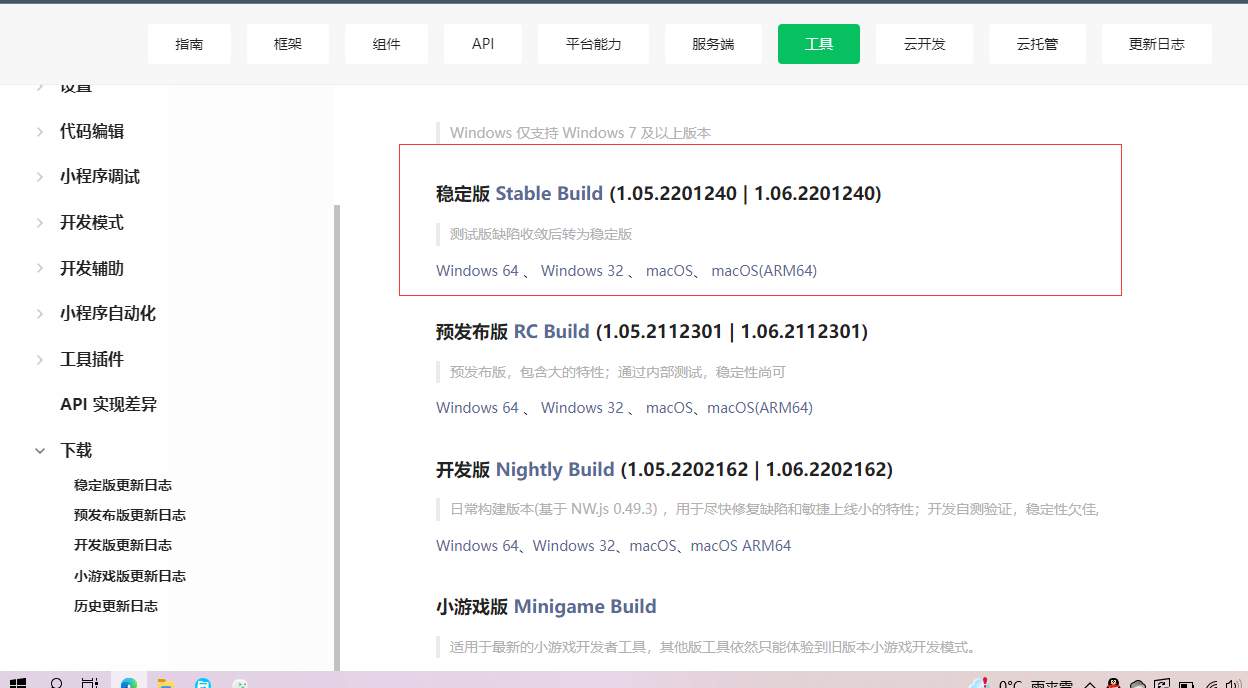Open the Start menu

pyautogui.click(x=18, y=682)
